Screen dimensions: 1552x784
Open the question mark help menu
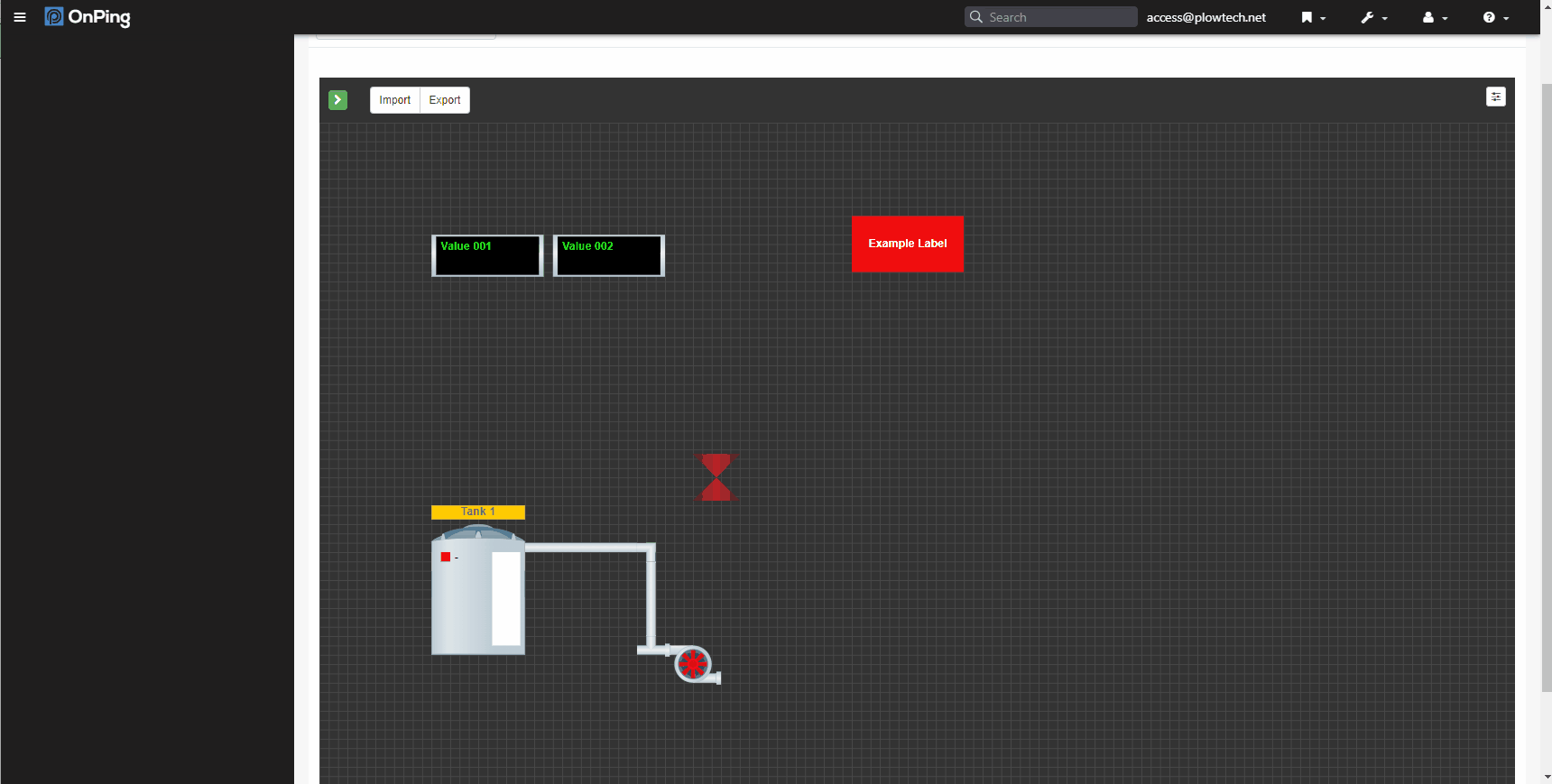[1495, 17]
